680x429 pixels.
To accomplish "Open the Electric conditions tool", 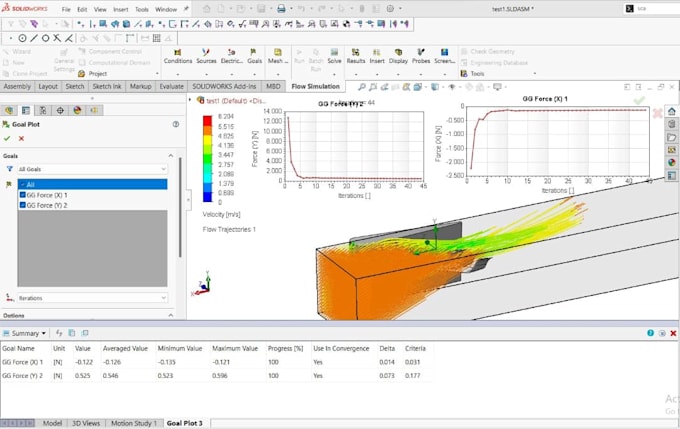I will click(x=232, y=56).
